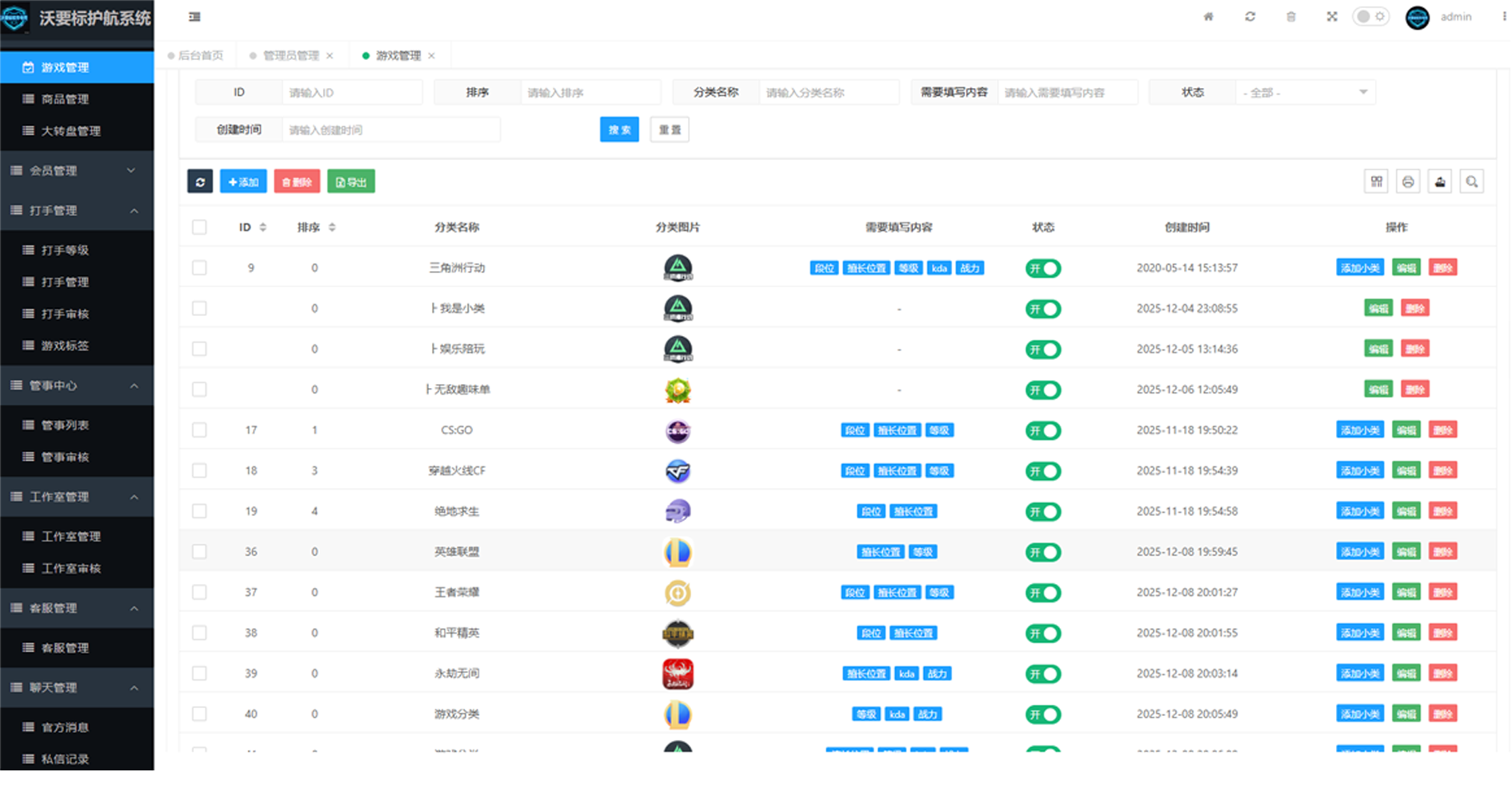Check the checkbox for CS:GO row
This screenshot has height=800, width=1512.
tap(199, 430)
